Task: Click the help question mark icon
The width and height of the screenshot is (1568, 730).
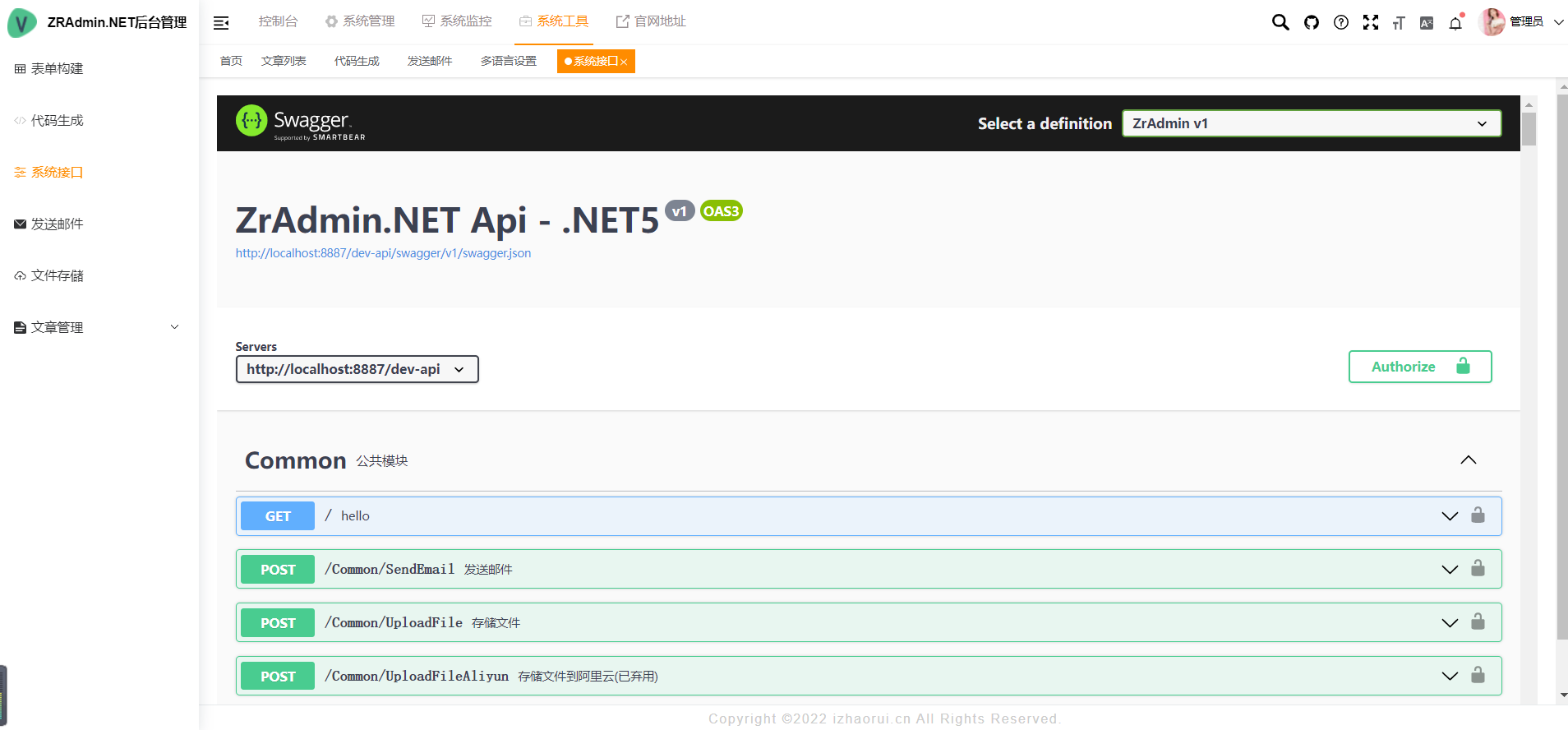Action: pyautogui.click(x=1341, y=22)
